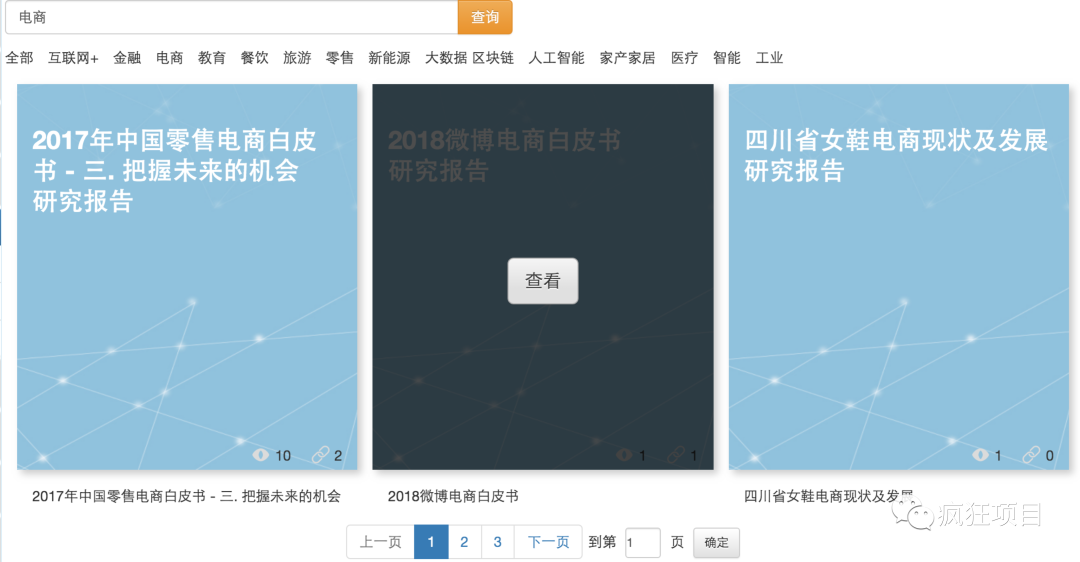Click 上一页 previous page button
Viewport: 1080px width, 562px height.
(x=380, y=542)
